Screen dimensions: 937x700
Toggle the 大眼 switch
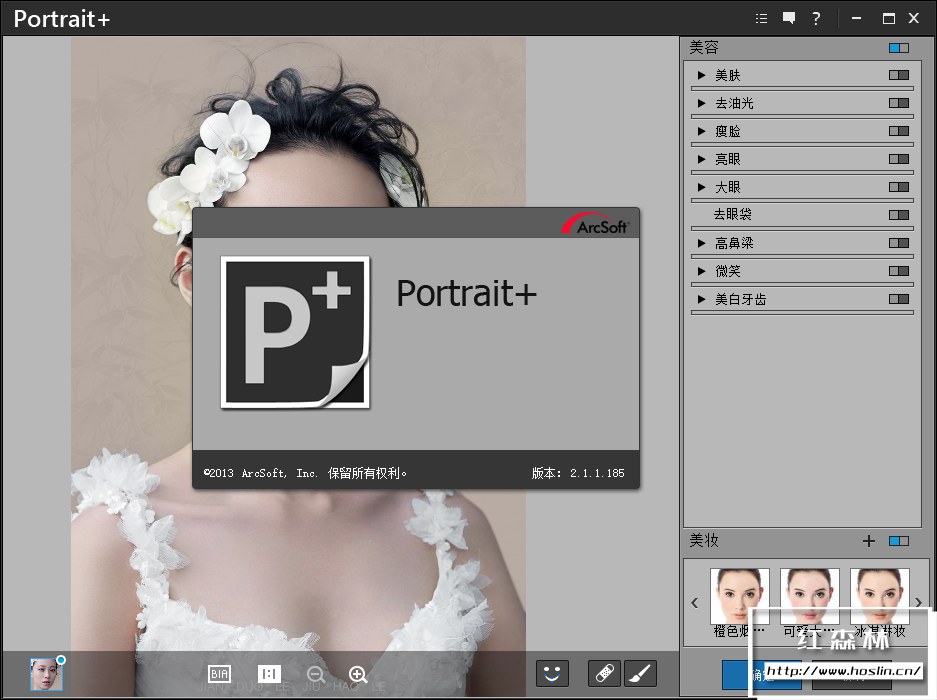(899, 187)
